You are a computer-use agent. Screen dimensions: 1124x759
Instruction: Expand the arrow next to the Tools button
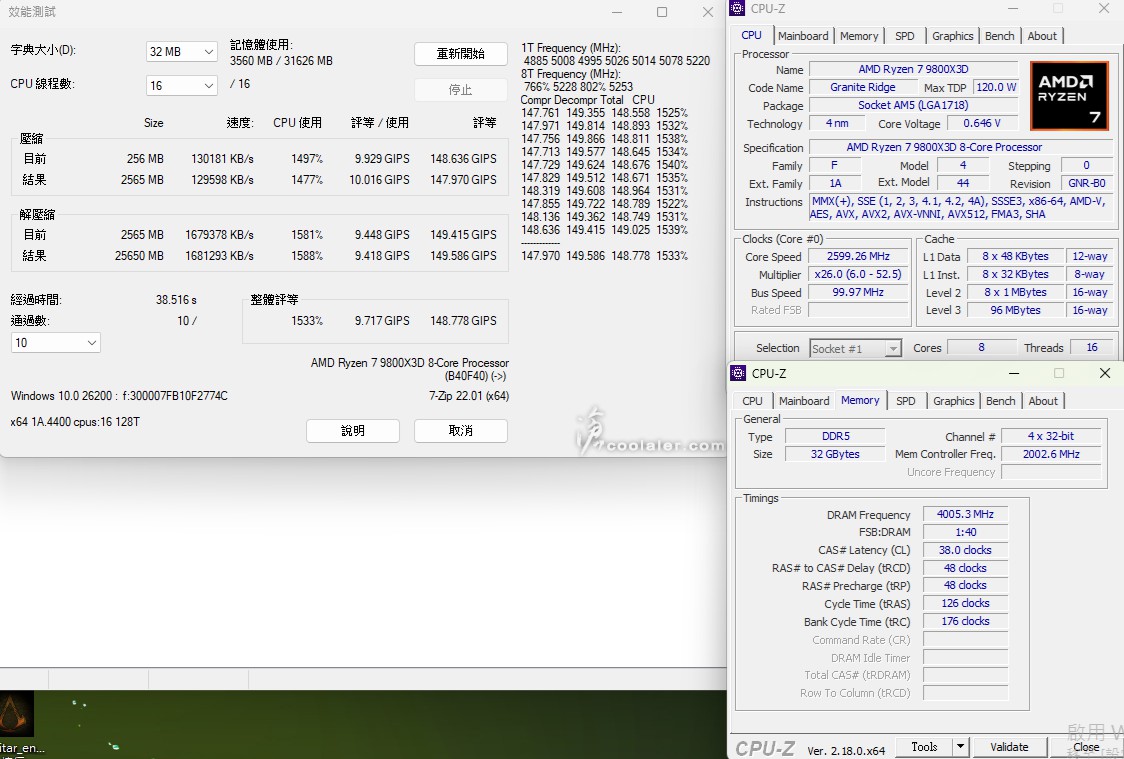pos(960,747)
